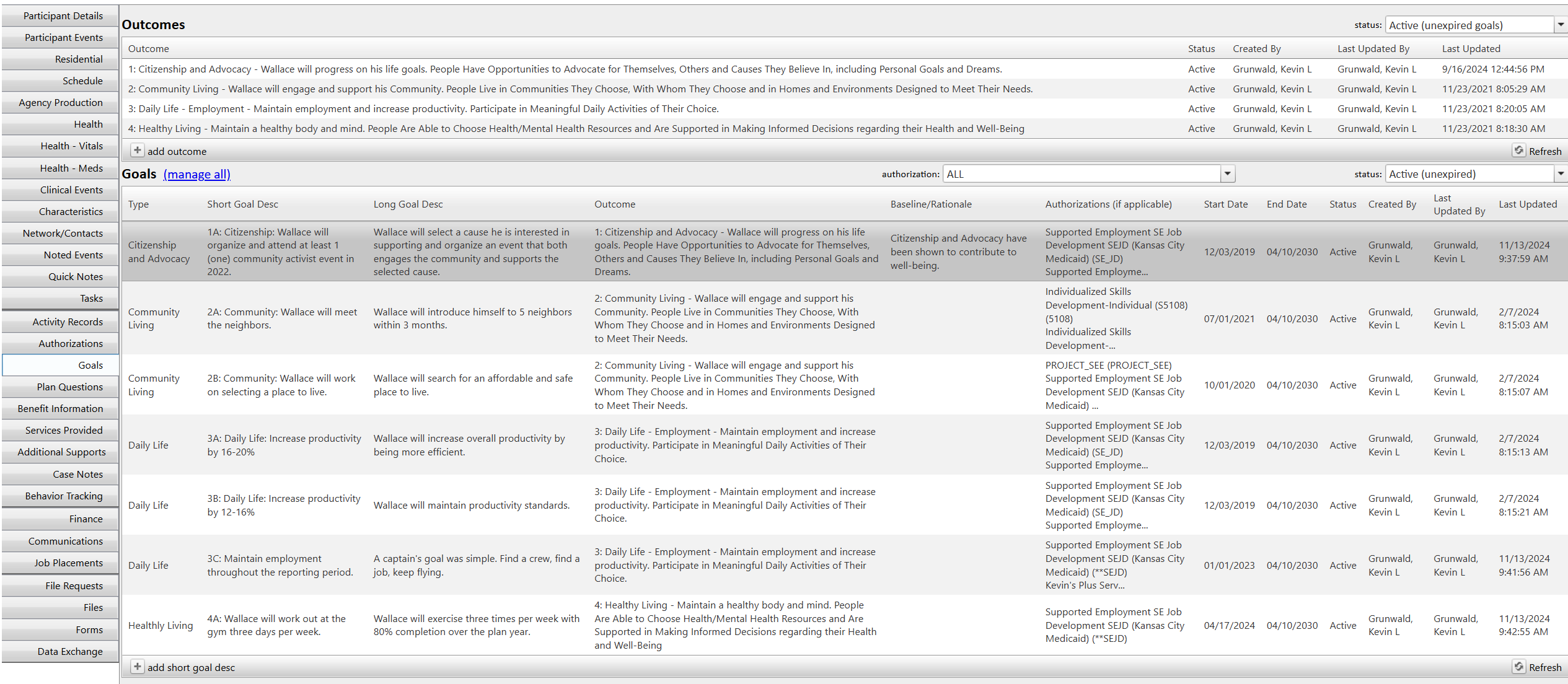The image size is (1568, 684).
Task: Open the Goals status dropdown arrow
Action: pyautogui.click(x=1561, y=174)
